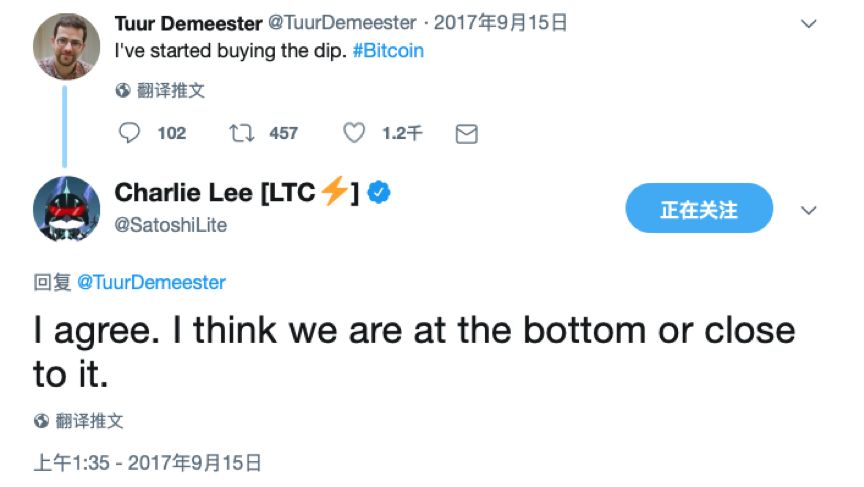Viewport: 864px width, 487px height.
Task: Open the chevron menu beside 正在关注 button
Action: click(x=808, y=210)
